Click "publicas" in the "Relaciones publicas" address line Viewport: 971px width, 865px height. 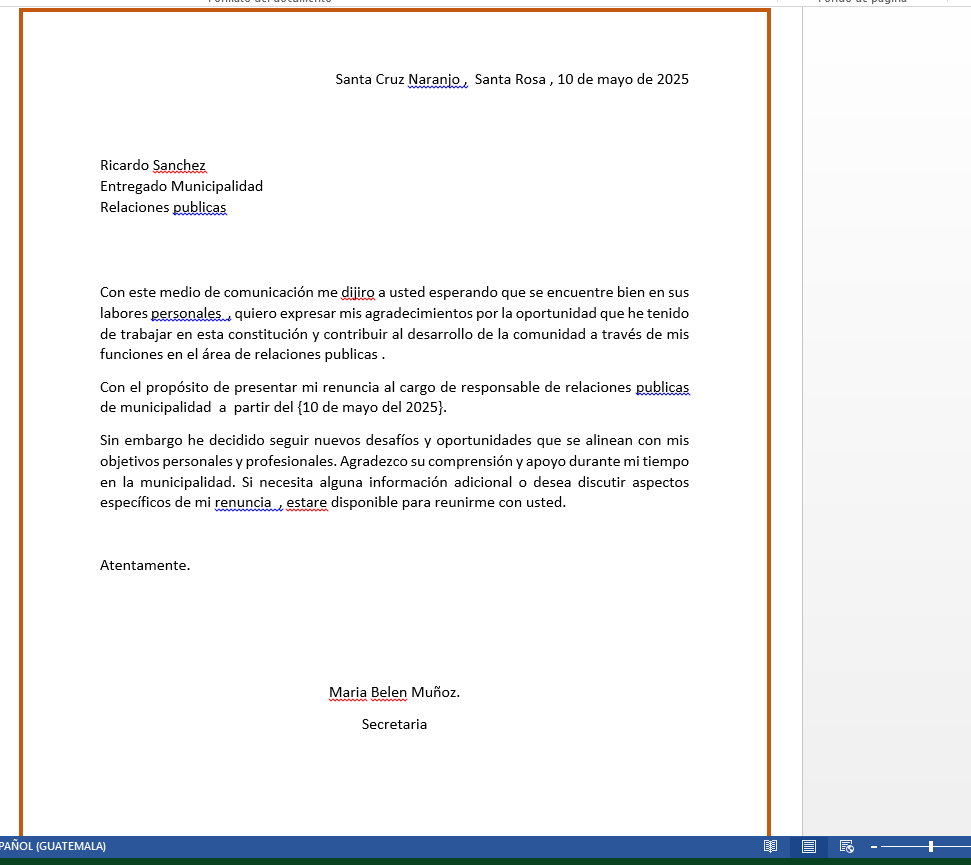click(199, 207)
